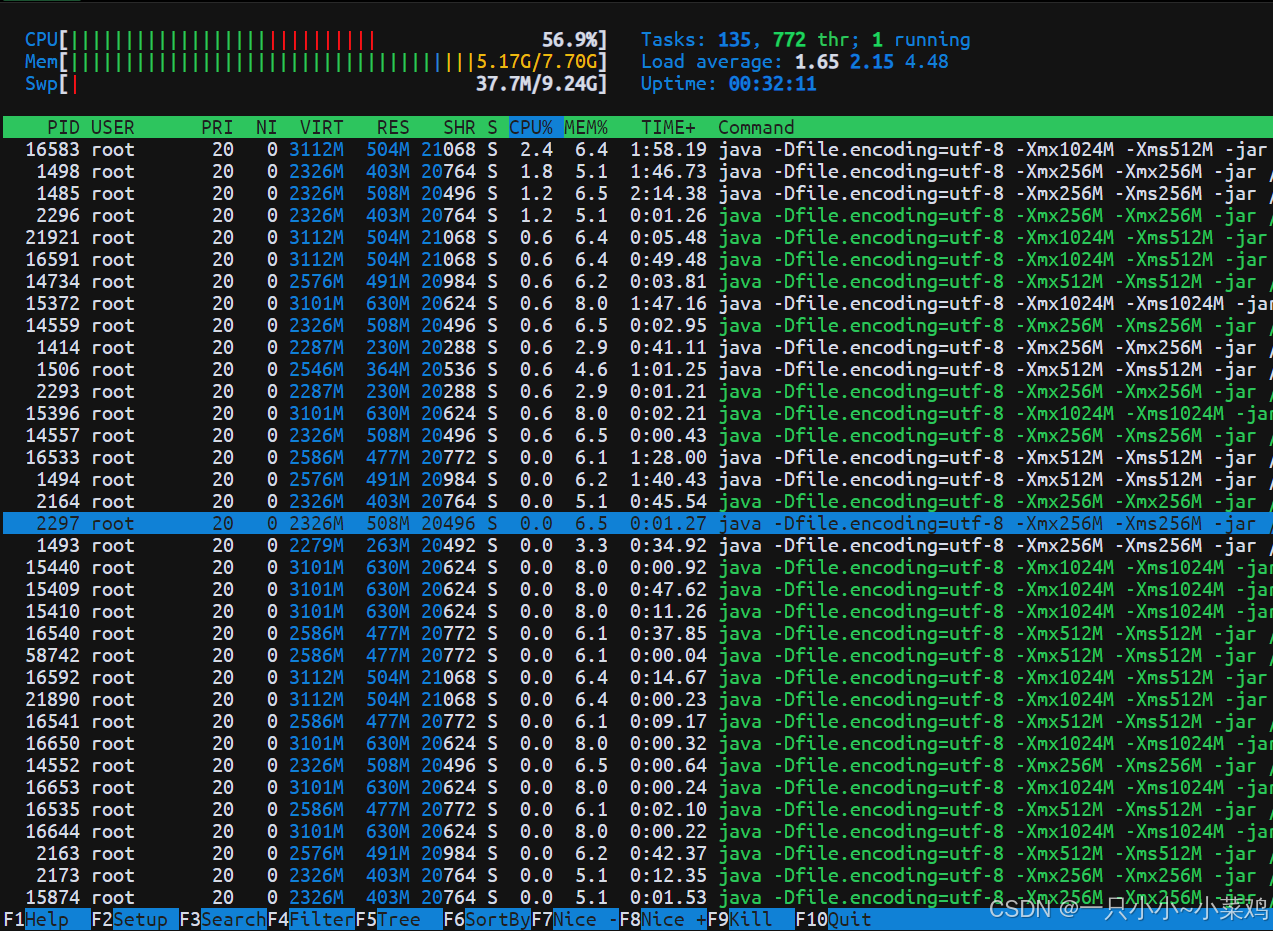This screenshot has height=931, width=1273.
Task: Select process row with PID 21921
Action: [x=636, y=238]
